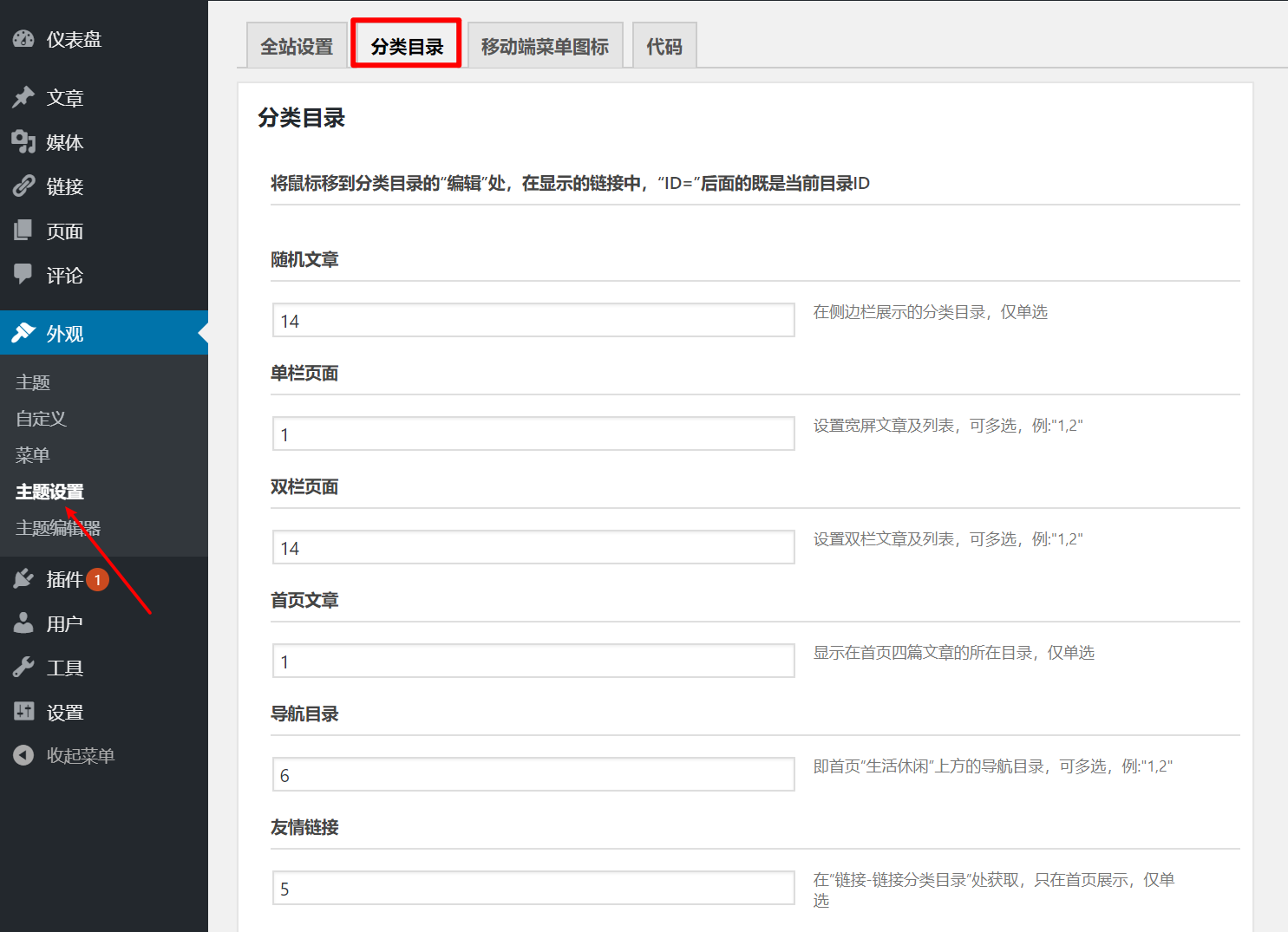This screenshot has width=1288, height=932.
Task: Open Media via its camera icon
Action: [x=23, y=142]
